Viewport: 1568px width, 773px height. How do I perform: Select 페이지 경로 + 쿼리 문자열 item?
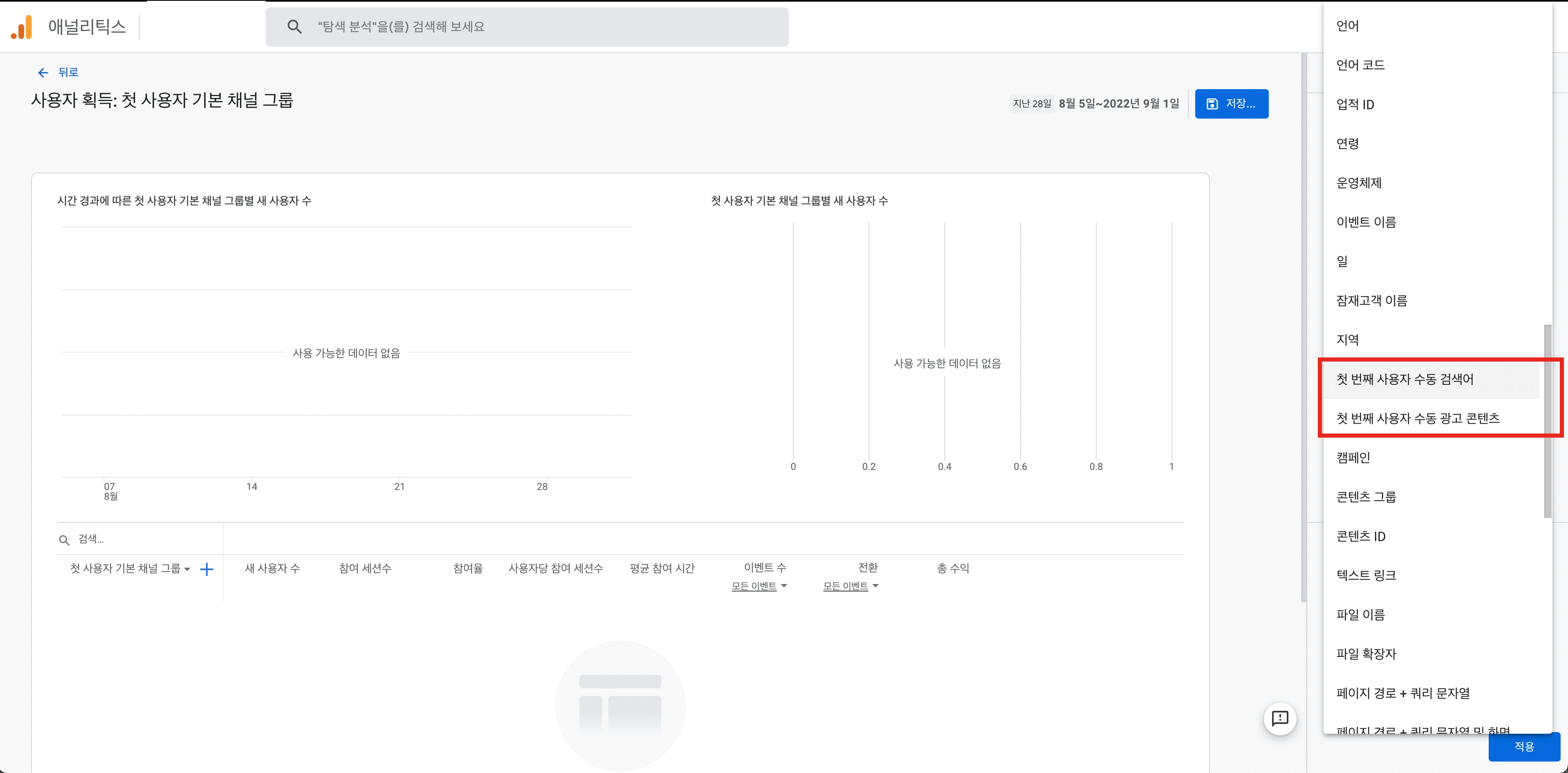1431,693
